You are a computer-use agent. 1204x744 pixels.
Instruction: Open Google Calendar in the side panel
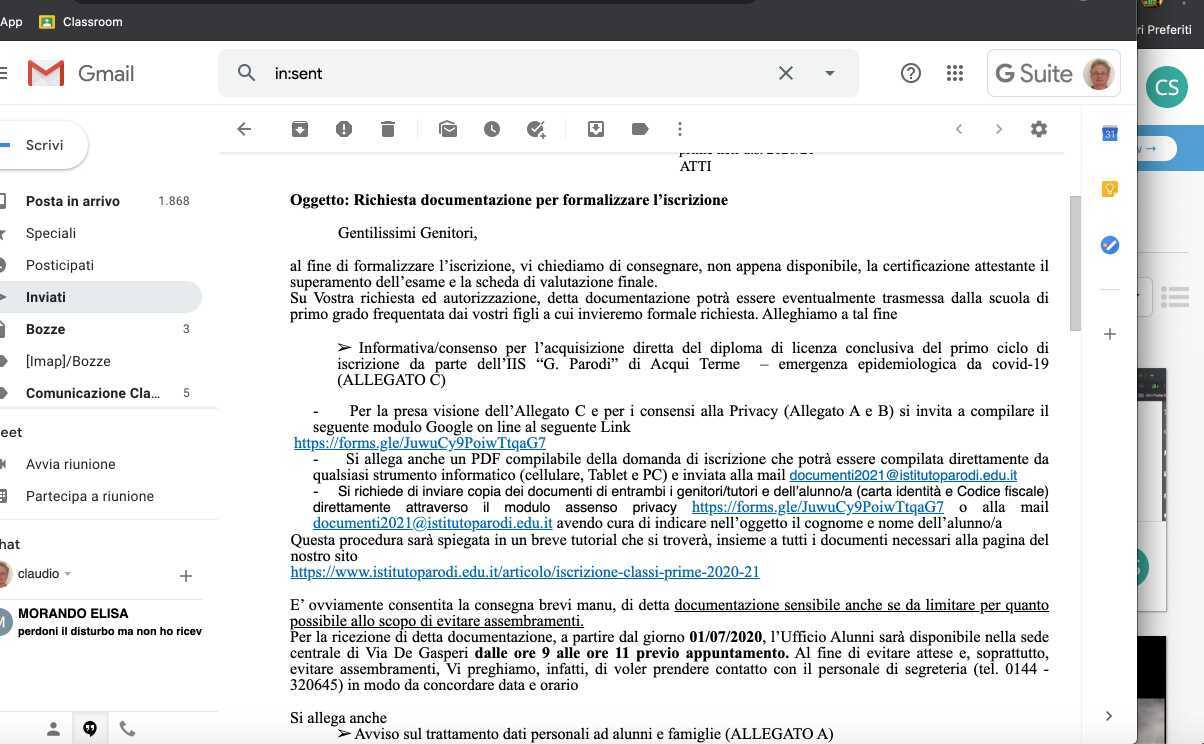(1110, 133)
